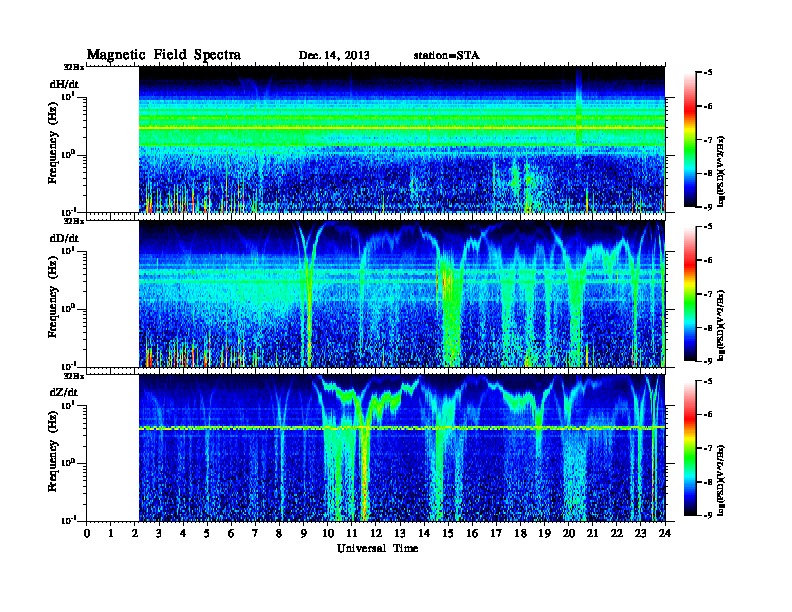Click hour tick label 6 on time axis
Image resolution: width=792 pixels, height=612 pixels.
click(231, 533)
